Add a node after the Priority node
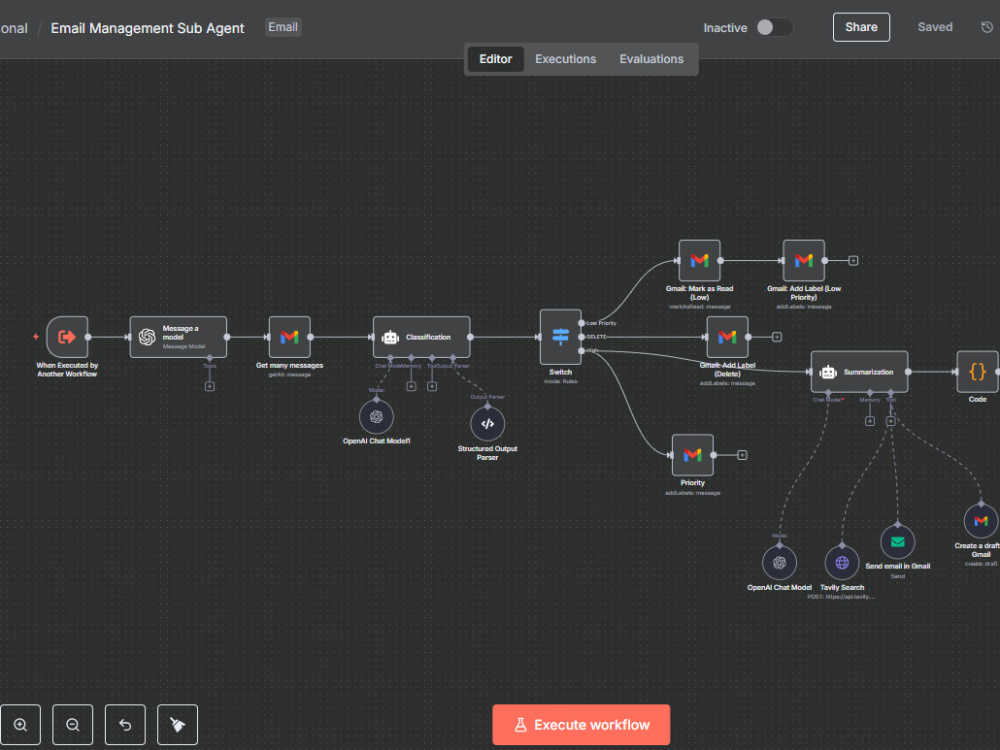This screenshot has height=750, width=1000. coord(742,455)
